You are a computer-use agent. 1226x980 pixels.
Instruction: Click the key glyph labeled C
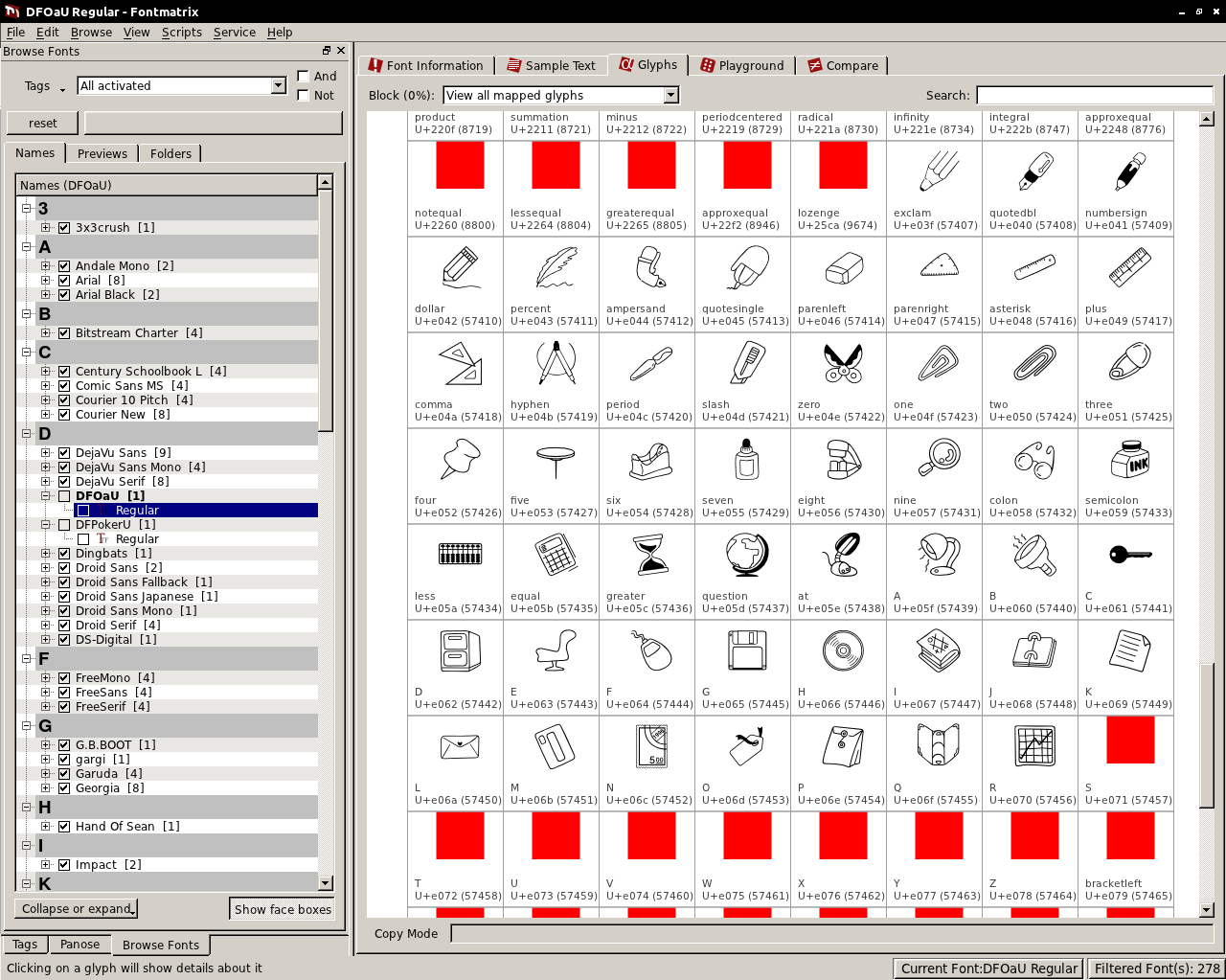point(1130,555)
